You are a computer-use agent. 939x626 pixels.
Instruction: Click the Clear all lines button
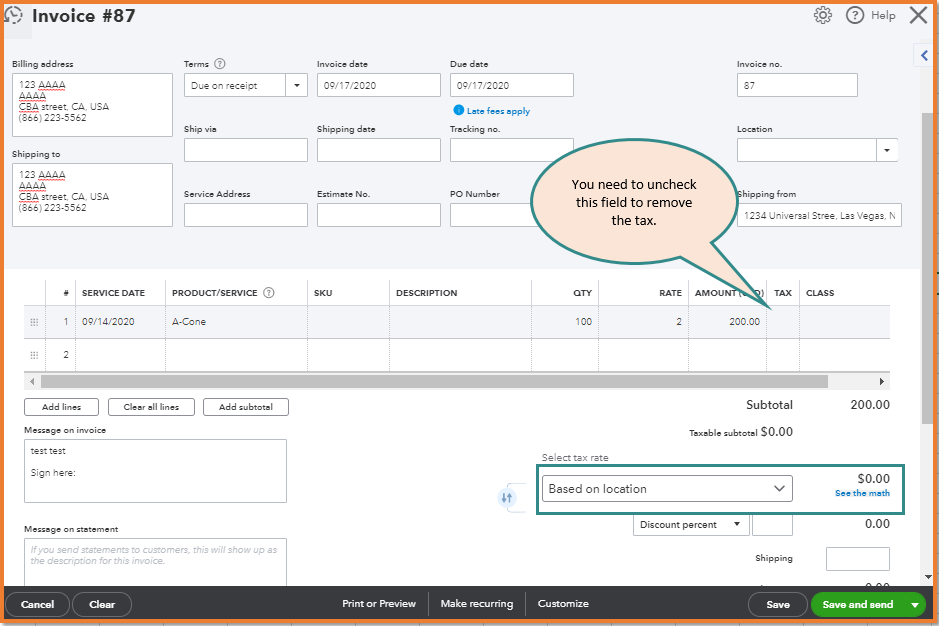coord(152,407)
